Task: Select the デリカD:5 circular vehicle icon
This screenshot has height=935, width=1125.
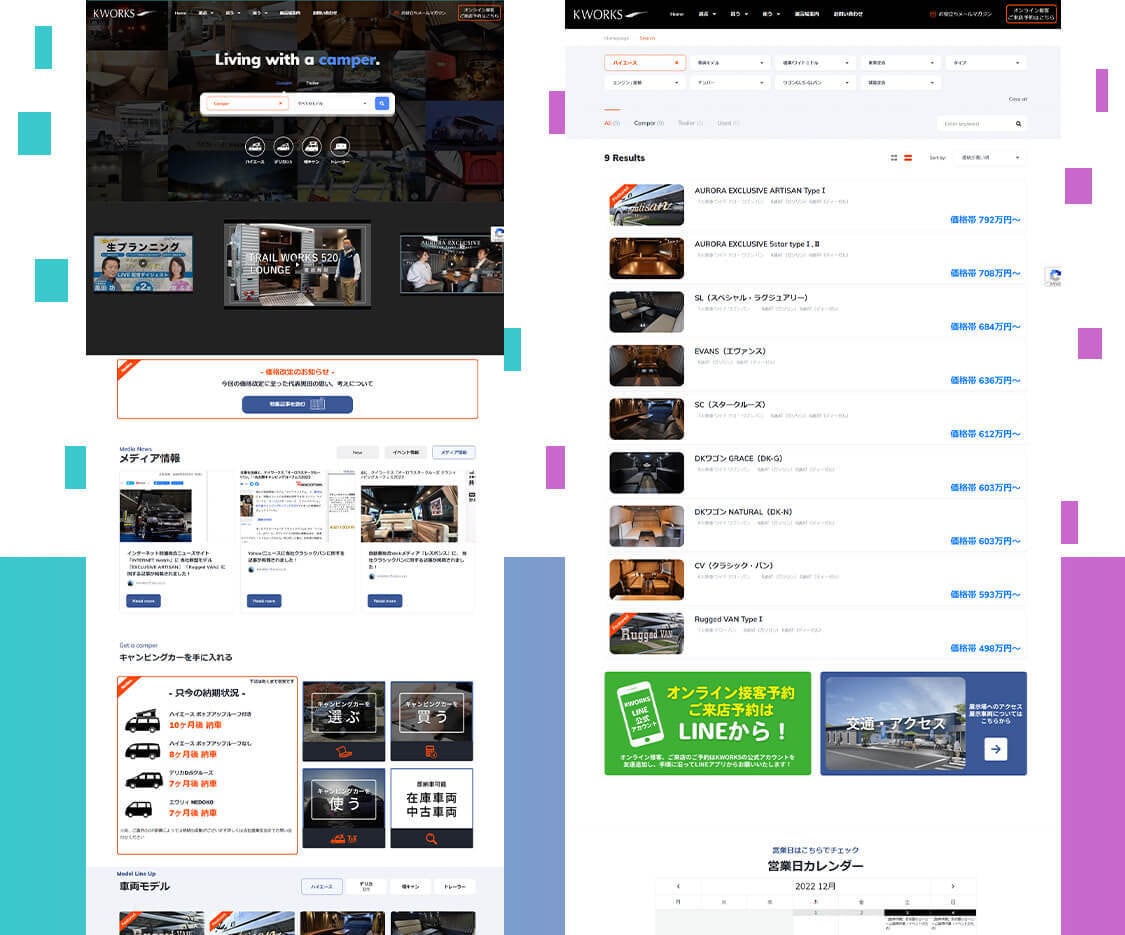Action: (283, 147)
